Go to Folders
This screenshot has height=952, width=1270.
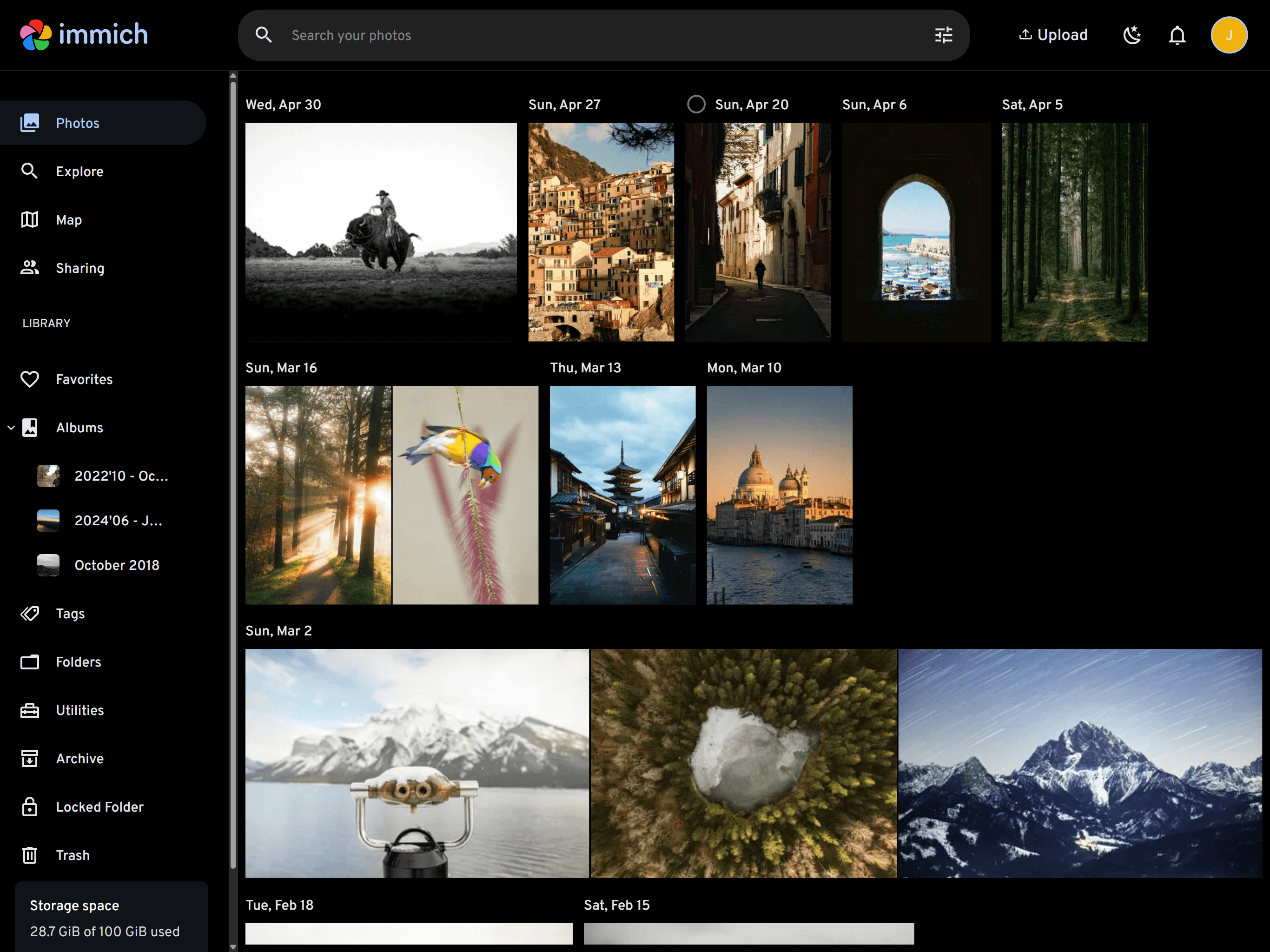click(x=103, y=661)
